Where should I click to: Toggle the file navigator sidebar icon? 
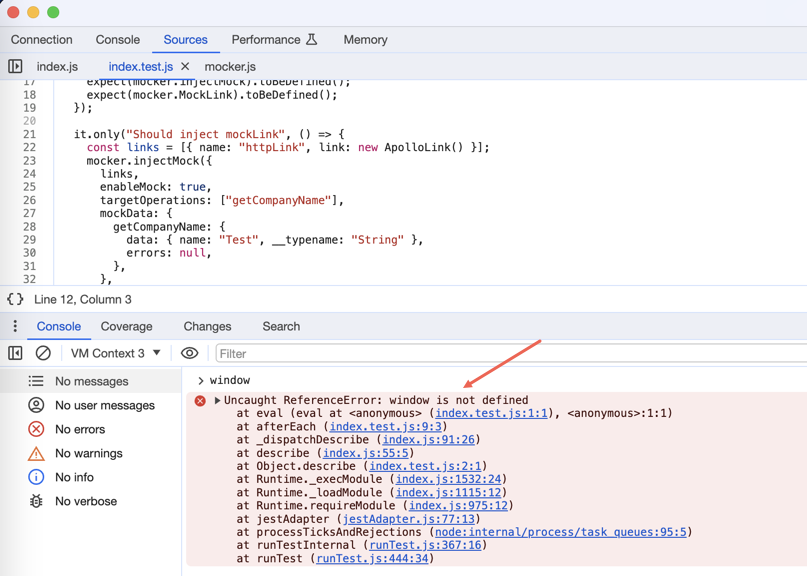tap(15, 66)
